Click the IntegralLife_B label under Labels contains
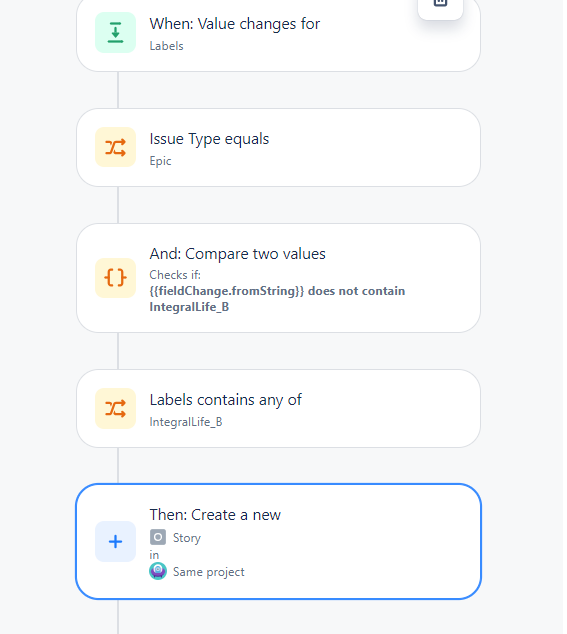Image resolution: width=567 pixels, height=634 pixels. pyautogui.click(x=186, y=422)
